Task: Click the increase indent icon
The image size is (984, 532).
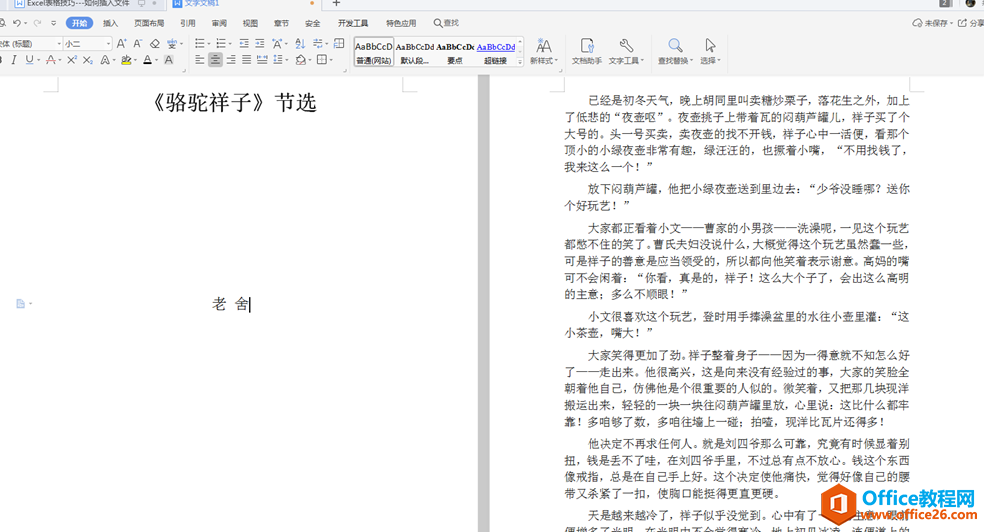Action: [x=259, y=43]
